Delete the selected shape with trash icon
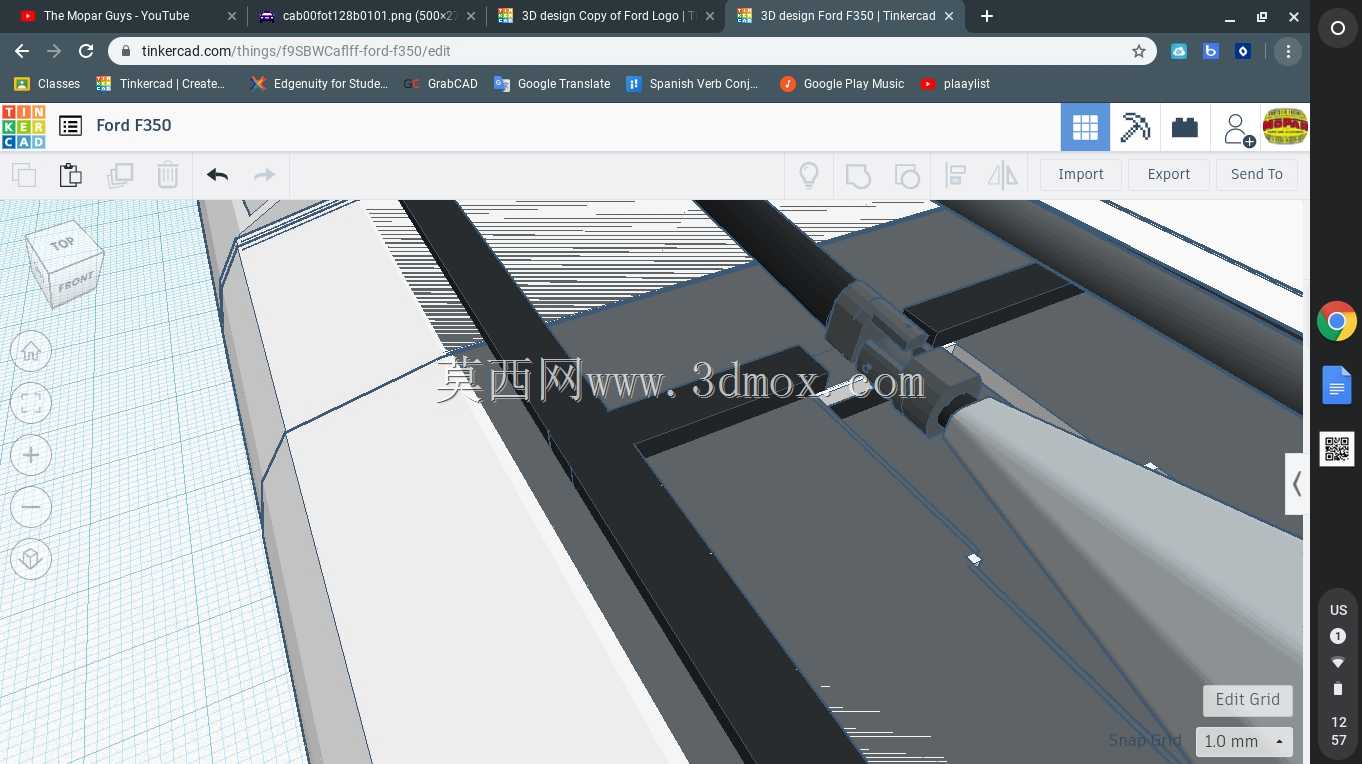1362x764 pixels. click(168, 175)
